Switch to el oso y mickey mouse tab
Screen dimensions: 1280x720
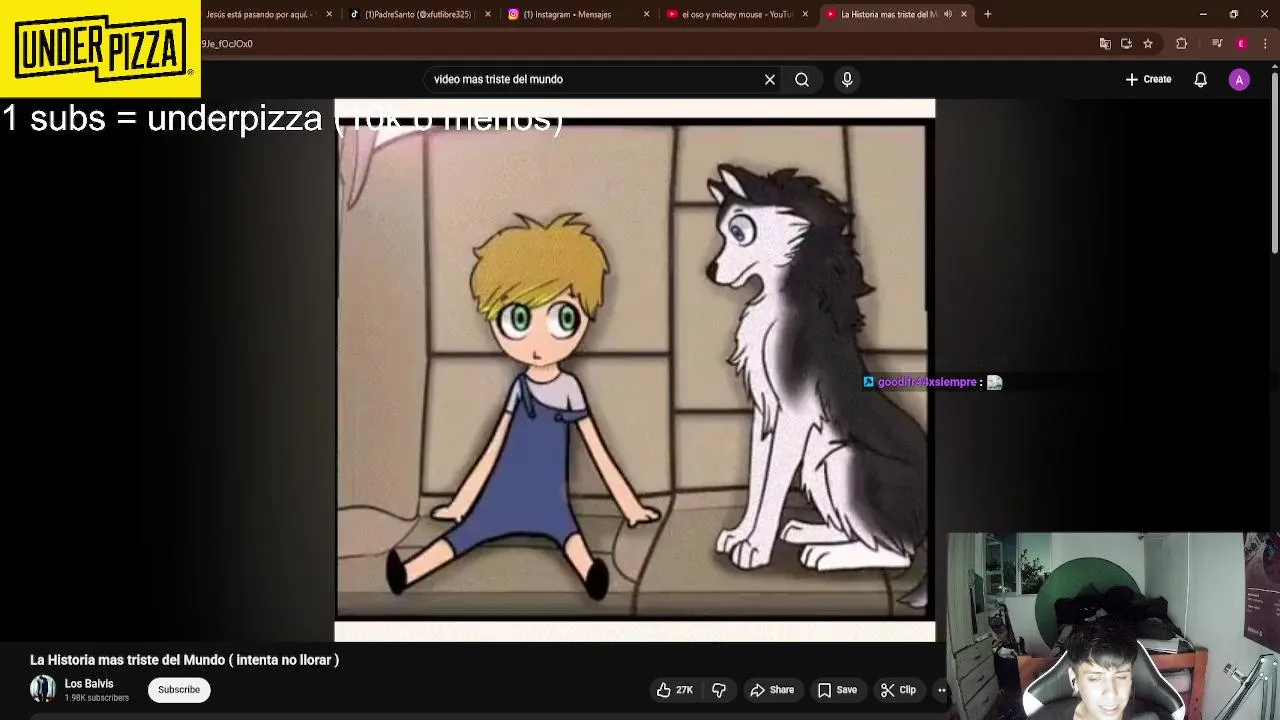point(737,14)
